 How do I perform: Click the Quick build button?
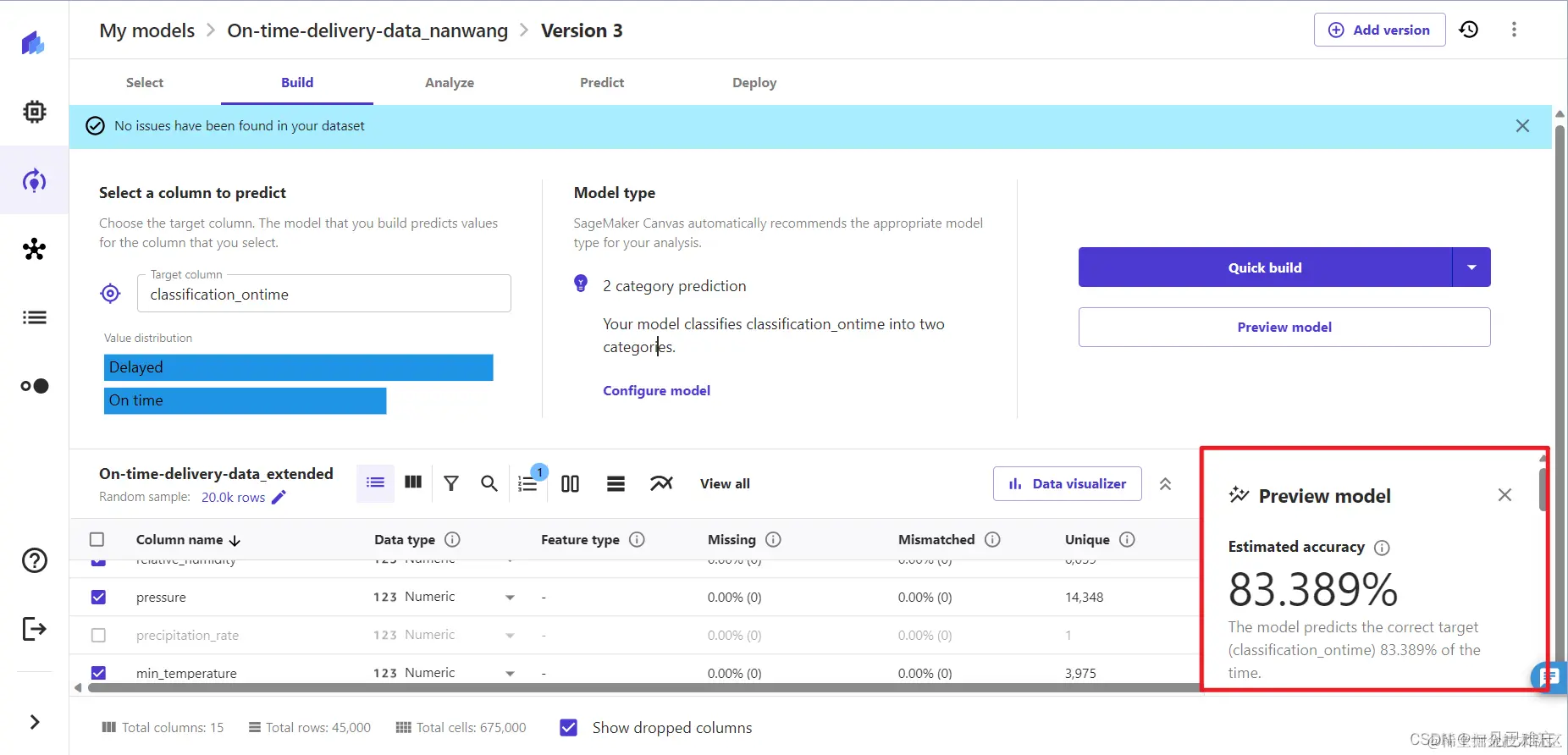pos(1265,267)
